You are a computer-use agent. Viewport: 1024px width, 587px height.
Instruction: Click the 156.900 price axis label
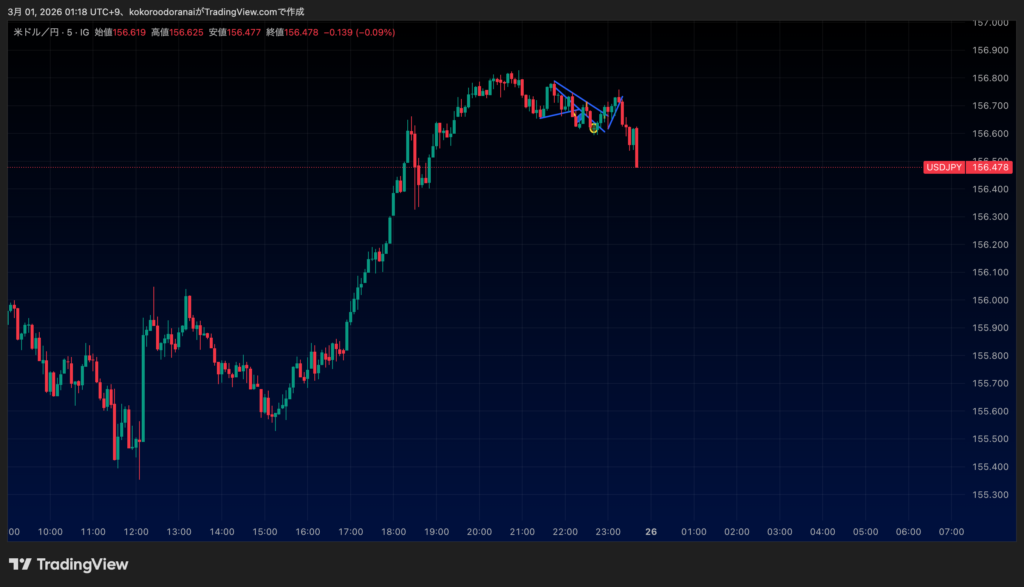pyautogui.click(x=990, y=50)
